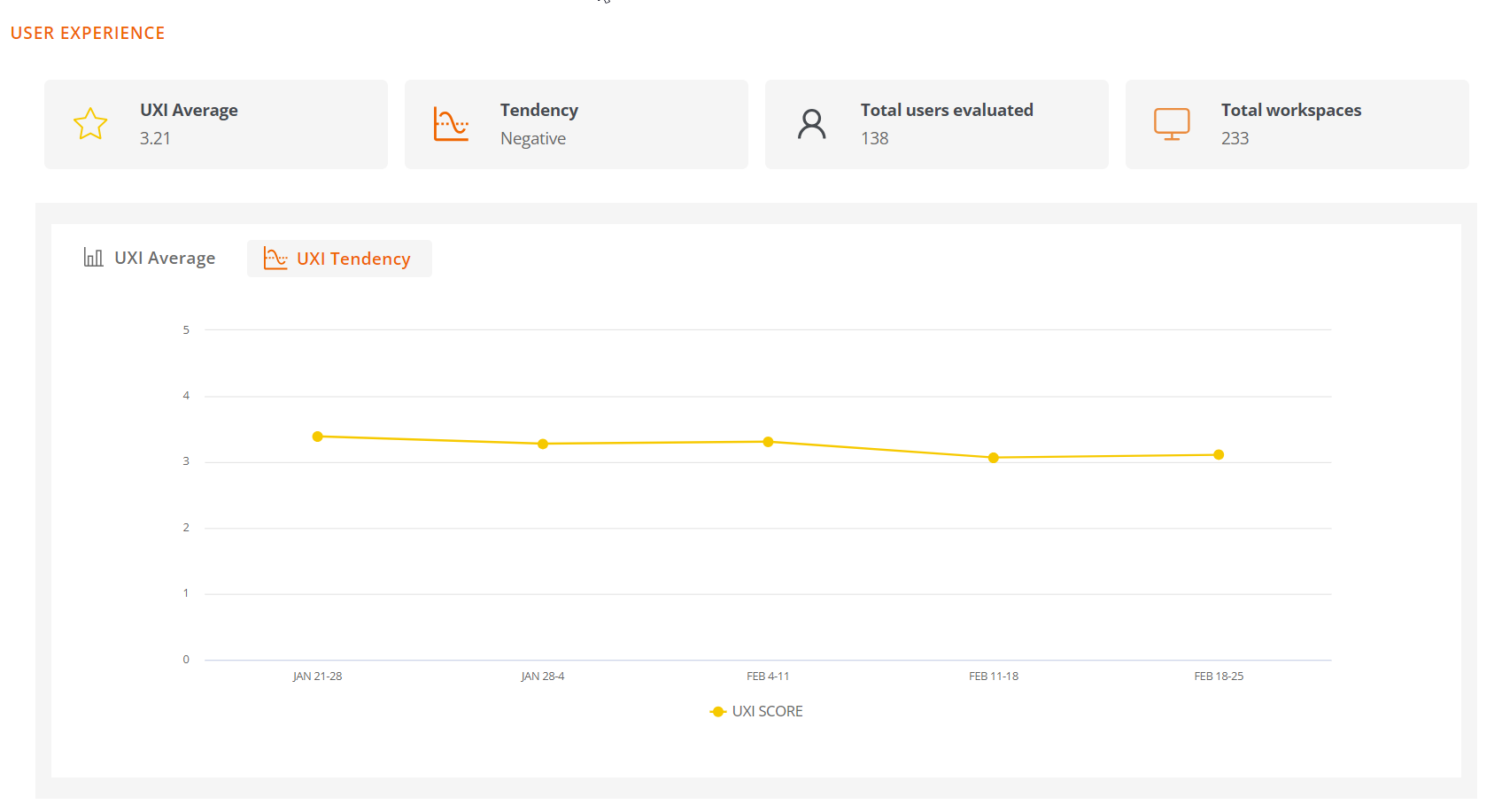Click the 3.21 average value
Viewport: 1502px width, 812px height.
155,138
